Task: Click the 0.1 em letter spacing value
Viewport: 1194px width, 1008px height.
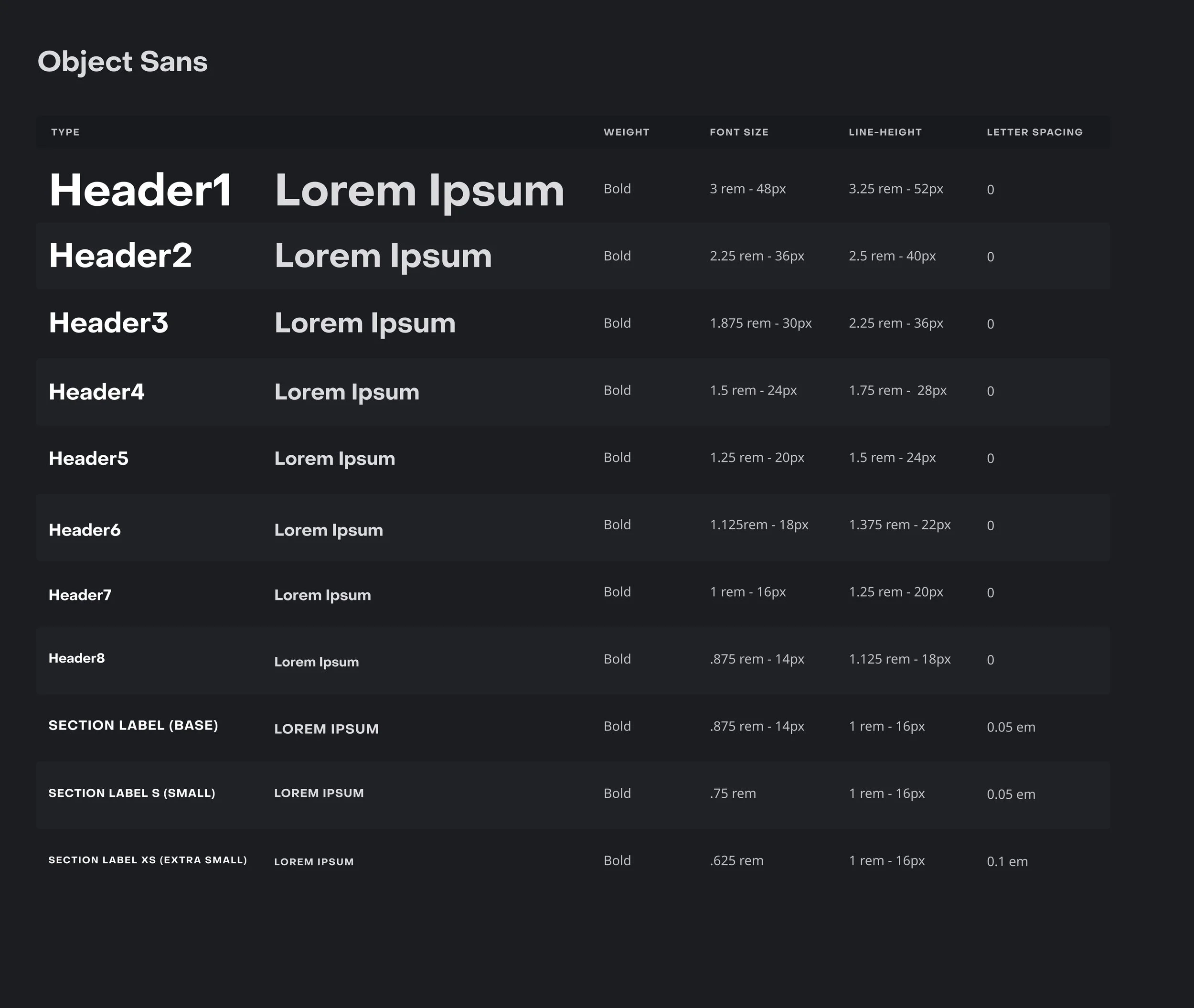Action: pyautogui.click(x=1007, y=861)
